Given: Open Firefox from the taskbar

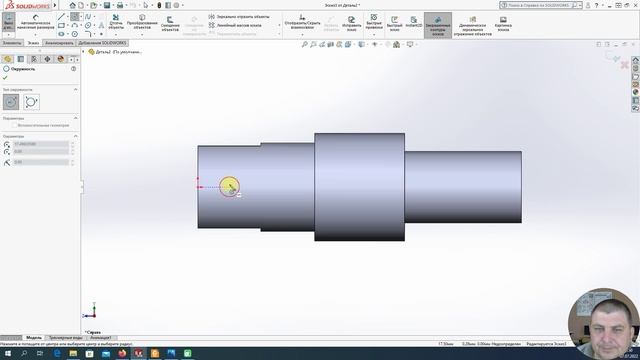Looking at the screenshot, I should (x=122, y=353).
